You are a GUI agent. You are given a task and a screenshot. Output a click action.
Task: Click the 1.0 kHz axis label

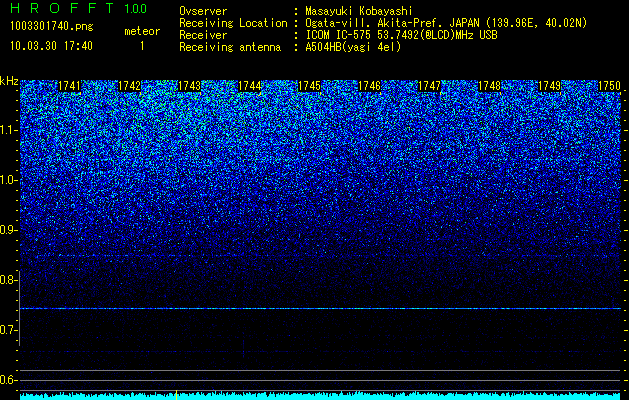pyautogui.click(x=8, y=180)
